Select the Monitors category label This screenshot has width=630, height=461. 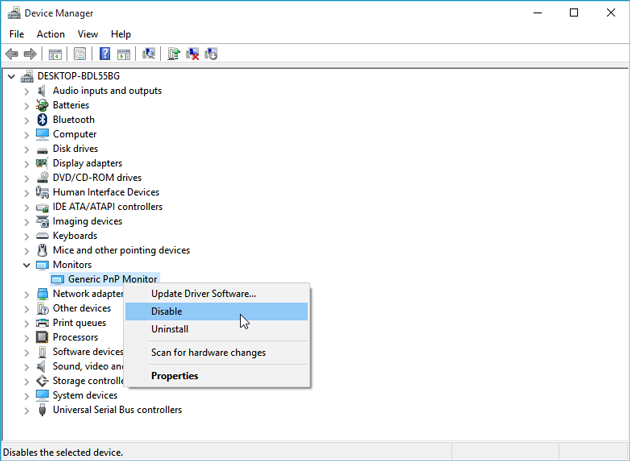pos(72,264)
